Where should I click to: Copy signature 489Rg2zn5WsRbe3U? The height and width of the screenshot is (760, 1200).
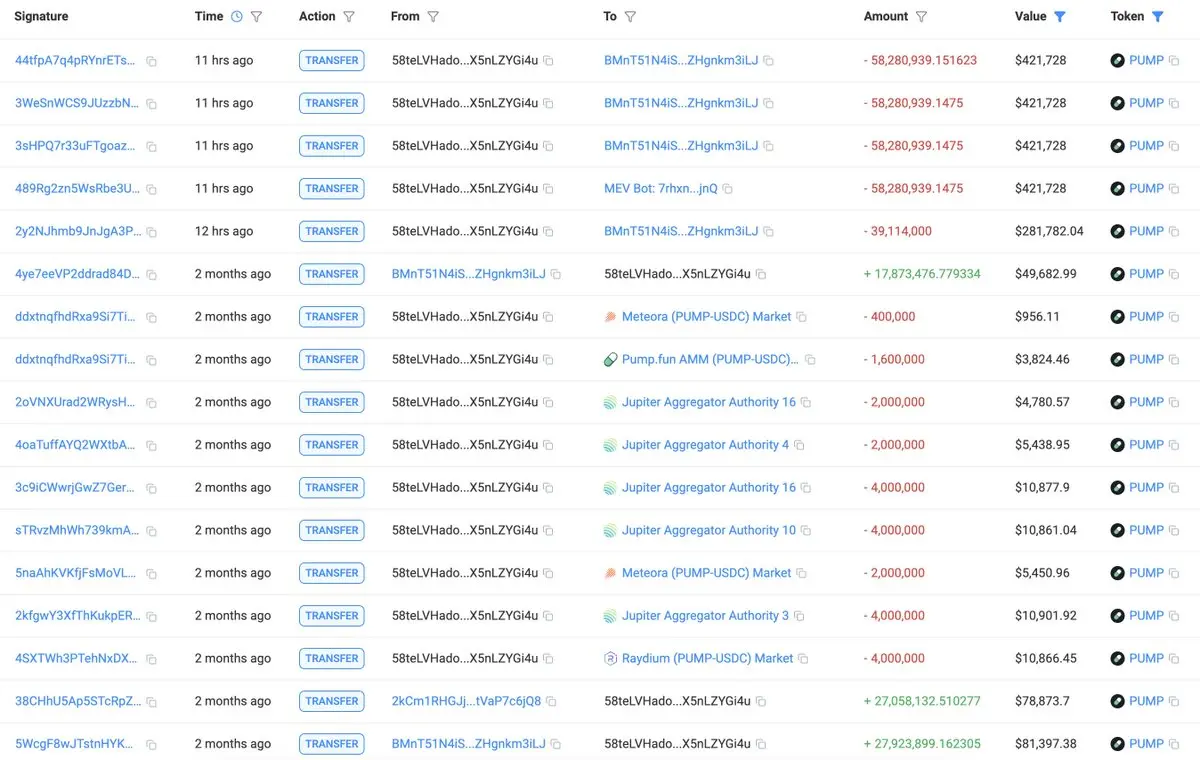click(152, 189)
